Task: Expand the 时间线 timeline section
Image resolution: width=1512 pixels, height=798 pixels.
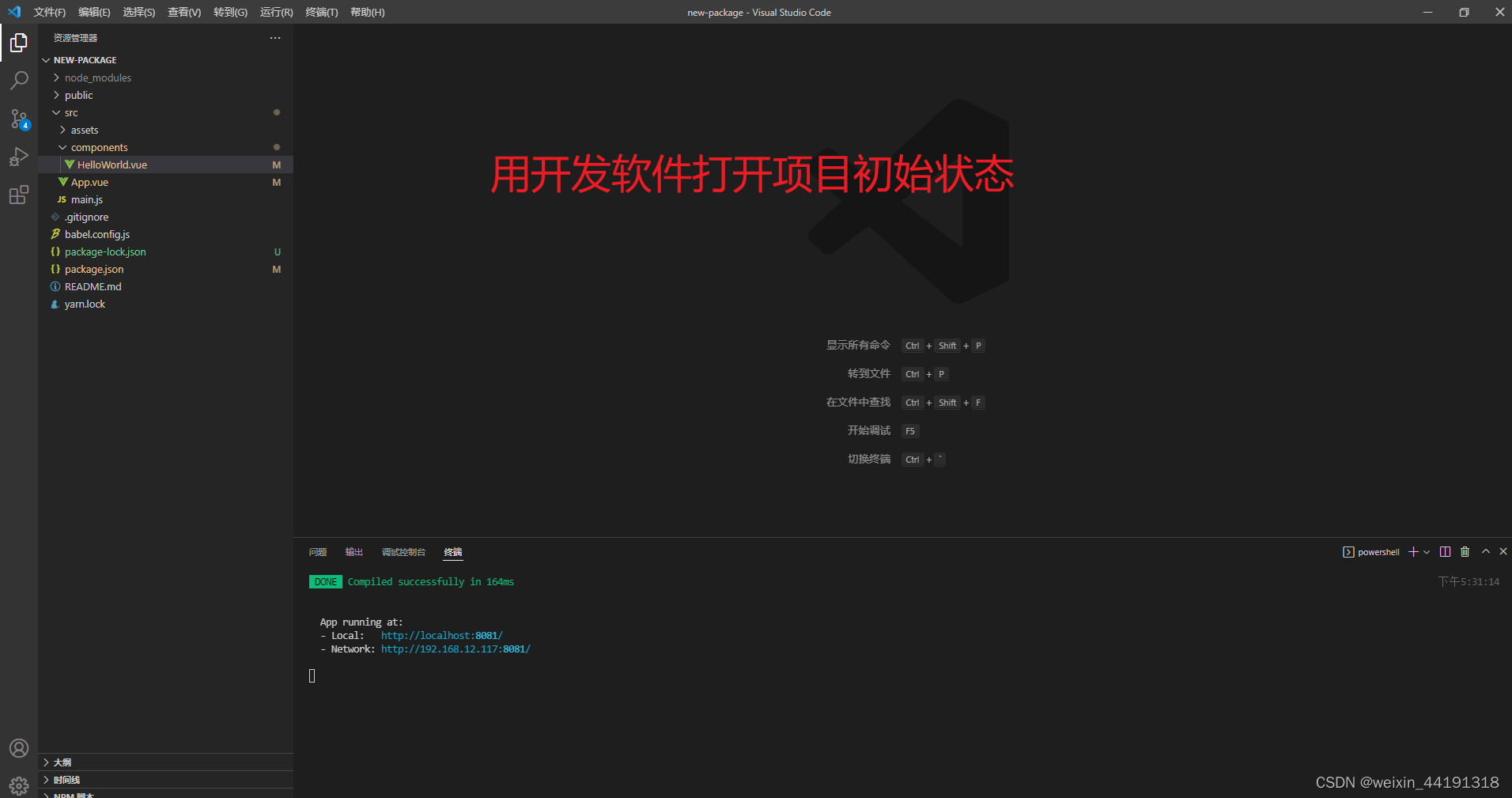Action: 166,780
